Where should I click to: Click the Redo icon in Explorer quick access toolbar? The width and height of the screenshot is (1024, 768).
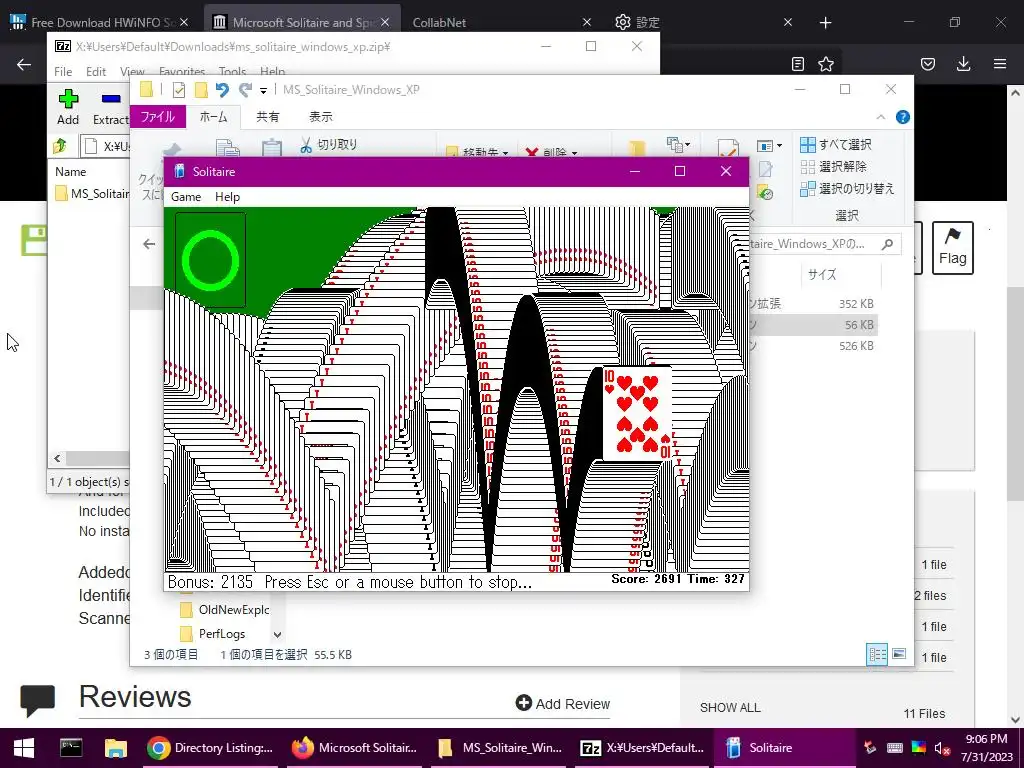pyautogui.click(x=245, y=89)
